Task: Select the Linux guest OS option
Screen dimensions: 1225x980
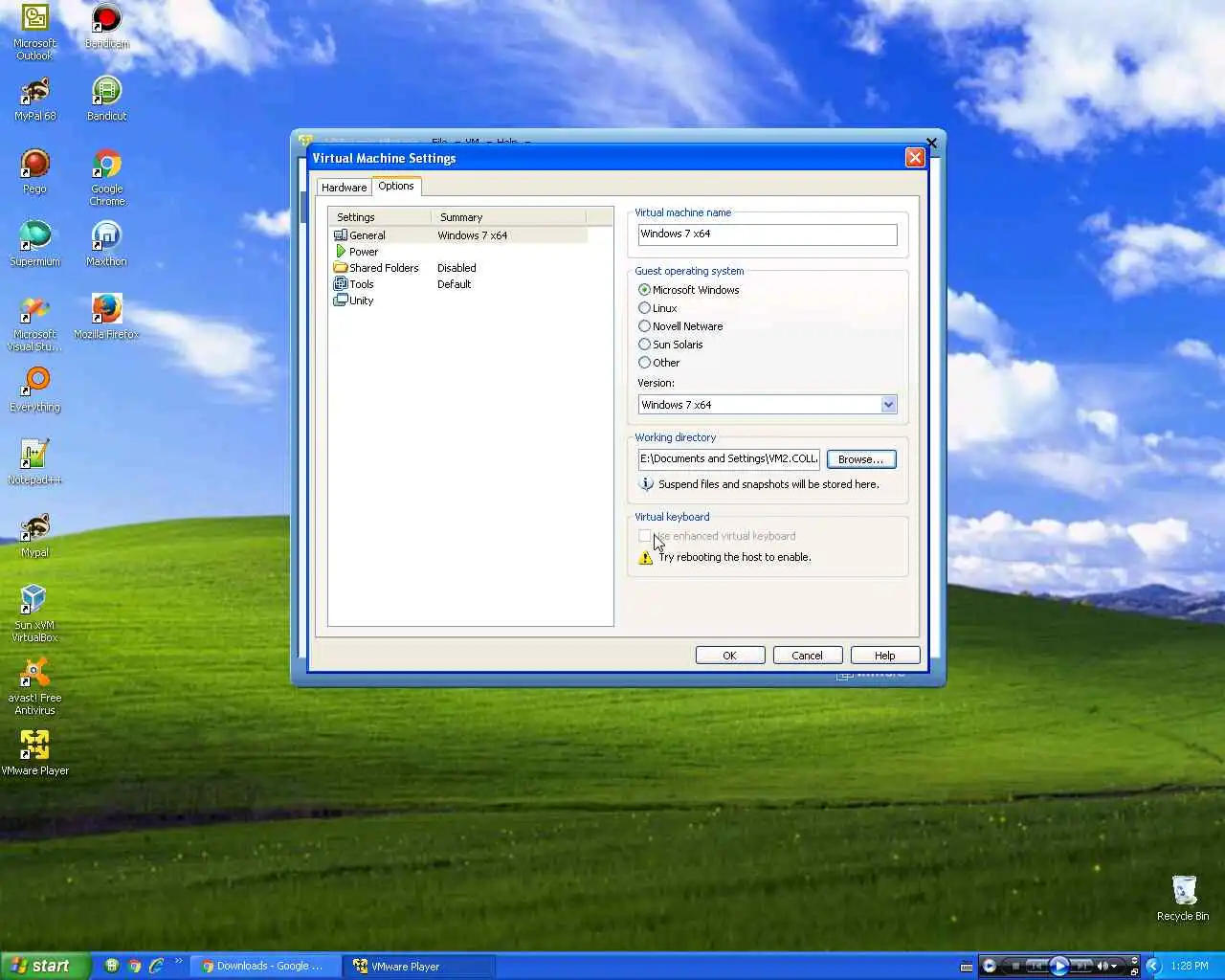Action: (x=657, y=308)
